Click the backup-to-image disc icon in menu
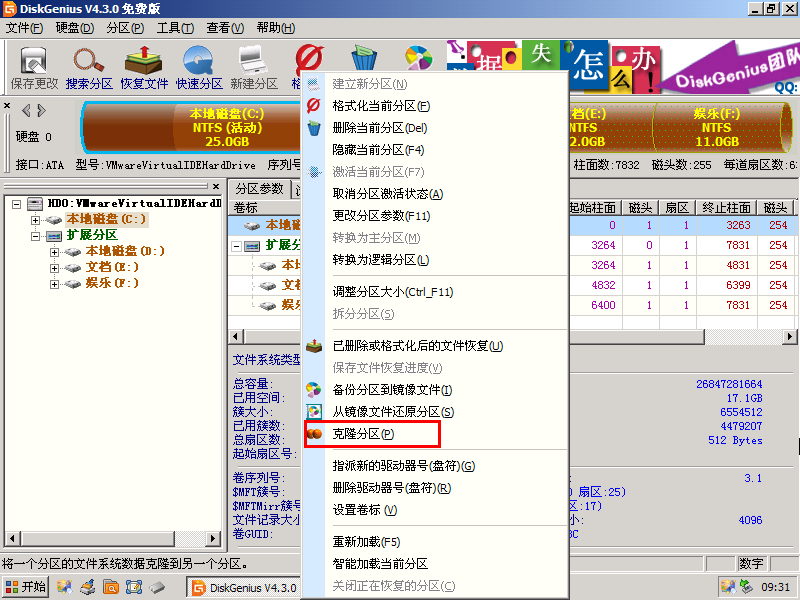Viewport: 800px width, 600px height. tap(314, 390)
